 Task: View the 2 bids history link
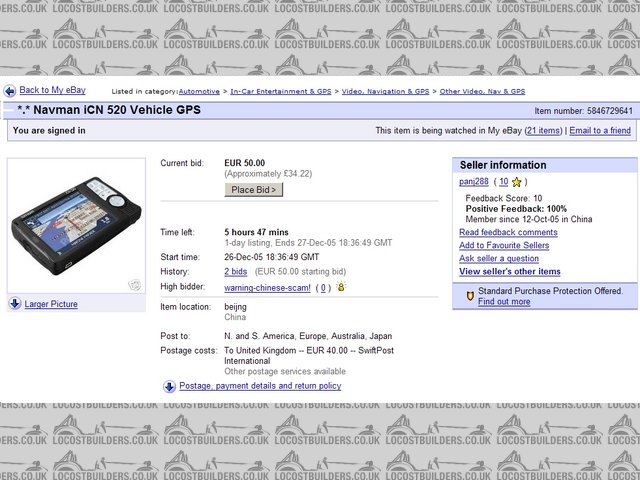tap(236, 272)
